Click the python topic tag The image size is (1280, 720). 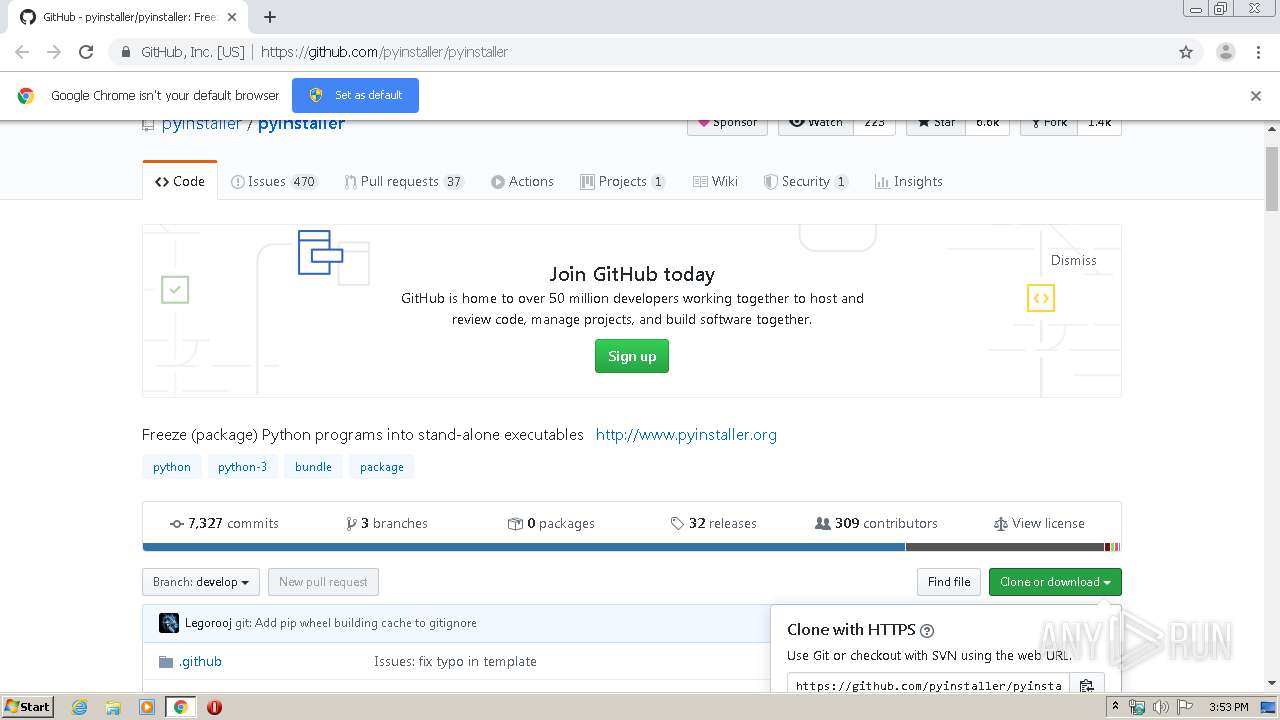point(172,467)
